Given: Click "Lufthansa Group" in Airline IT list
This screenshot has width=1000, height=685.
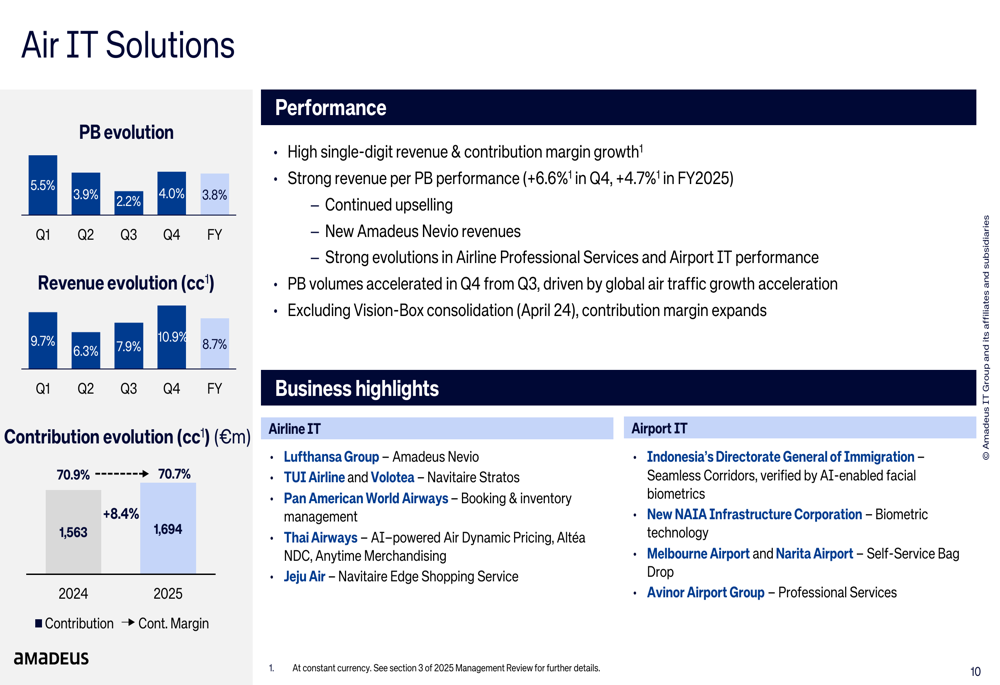Looking at the screenshot, I should pos(331,457).
